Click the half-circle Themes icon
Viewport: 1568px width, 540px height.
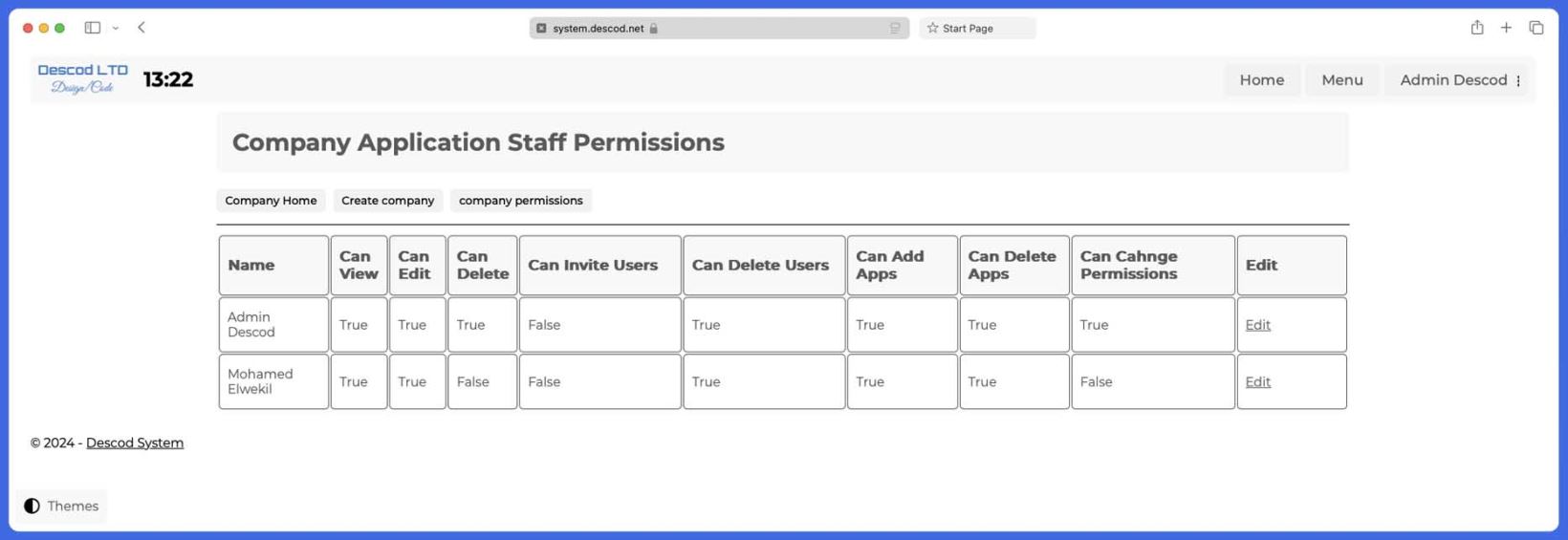coord(32,506)
